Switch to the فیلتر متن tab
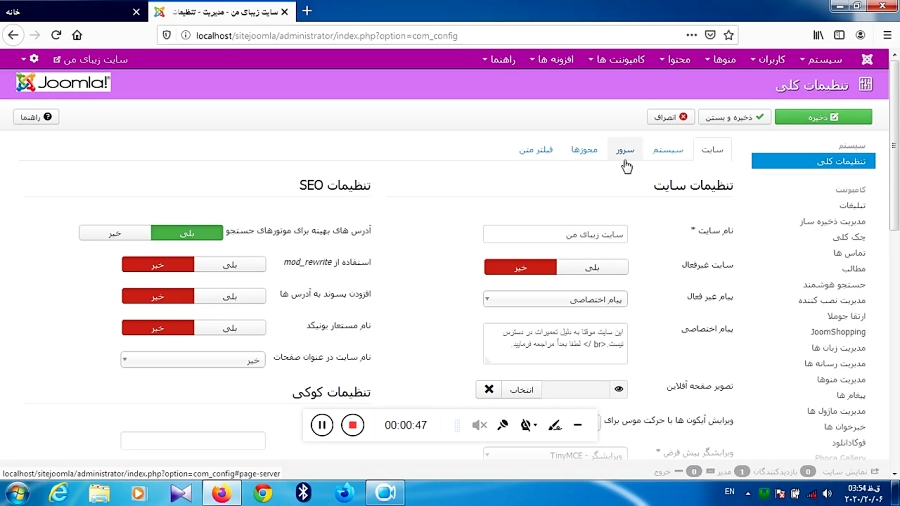Image resolution: width=900 pixels, height=506 pixels. [x=536, y=149]
